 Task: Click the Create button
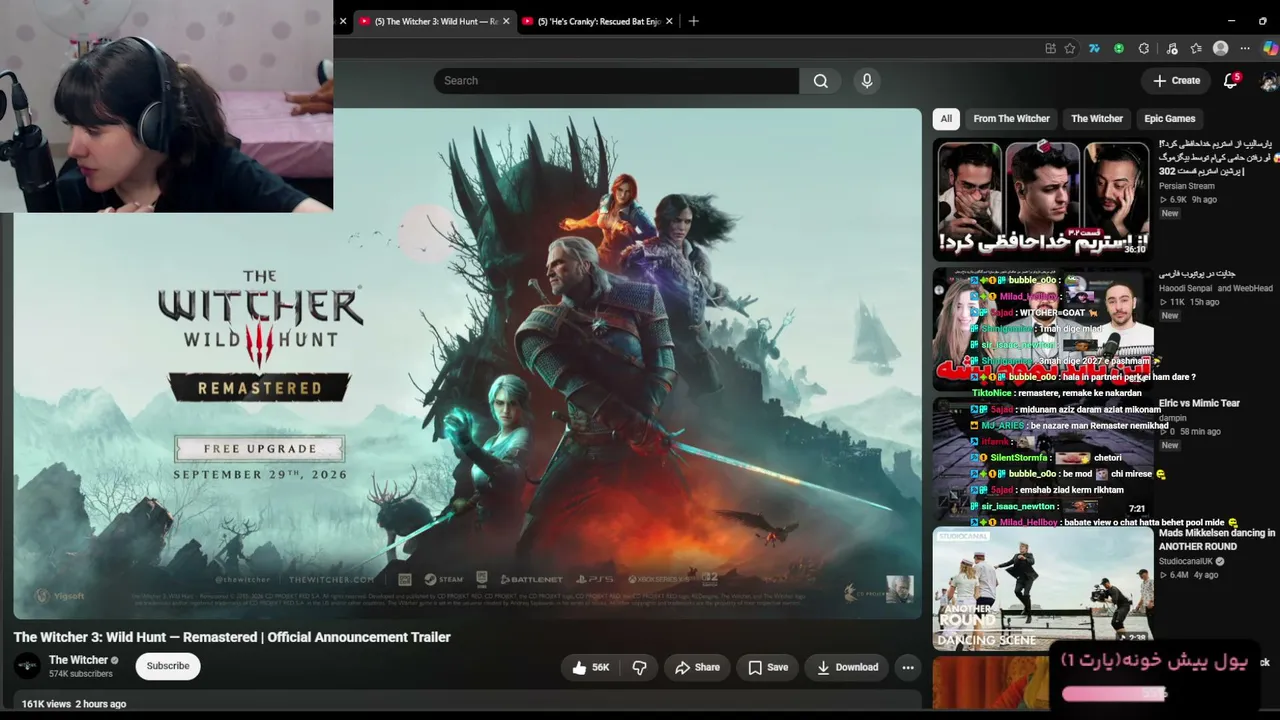1176,81
